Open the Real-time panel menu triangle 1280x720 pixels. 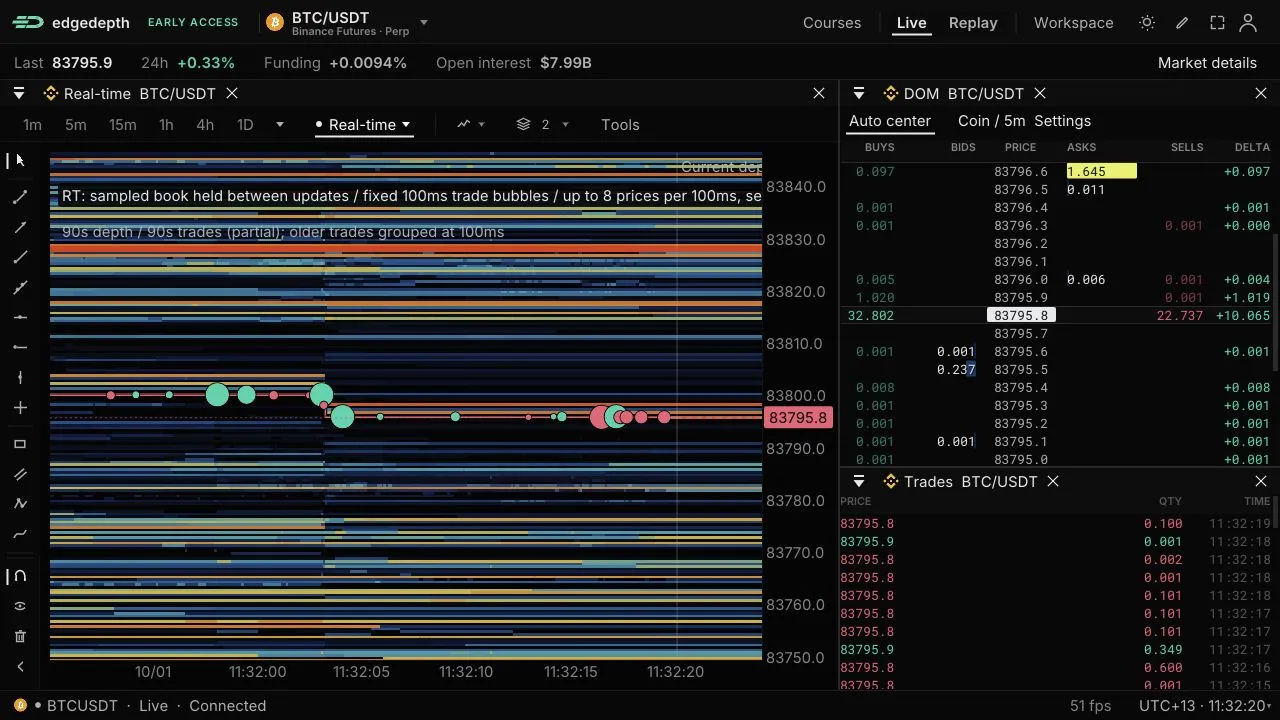coord(19,93)
